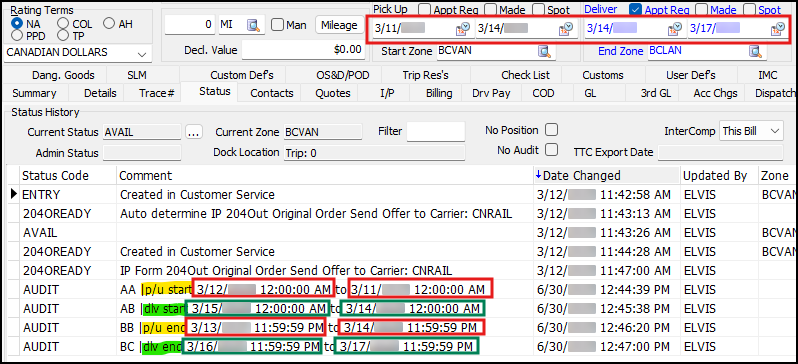The image size is (798, 364).
Task: Select the COL rating term
Action: click(x=63, y=23)
